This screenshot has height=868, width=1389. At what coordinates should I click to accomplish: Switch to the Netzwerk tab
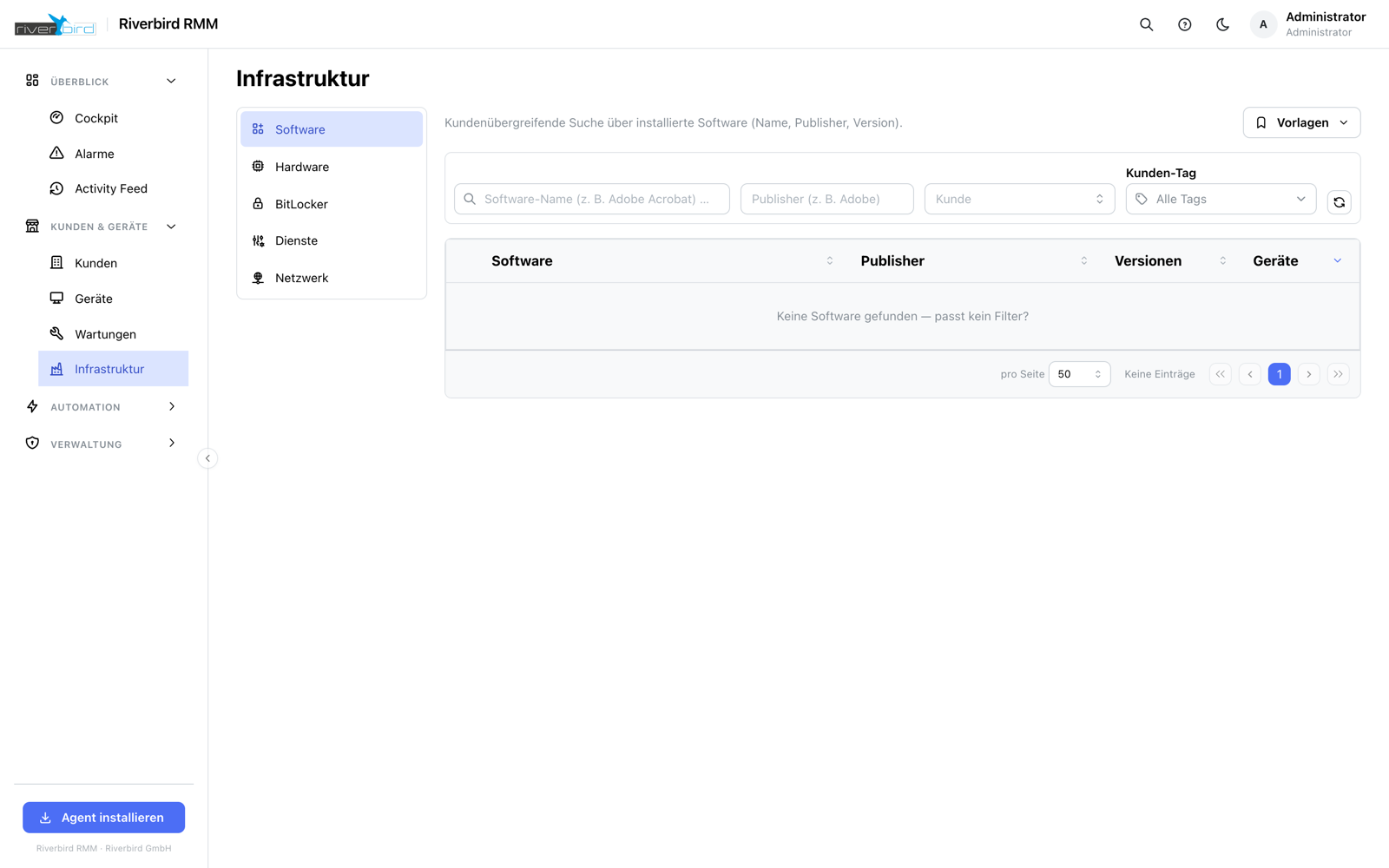[332, 278]
